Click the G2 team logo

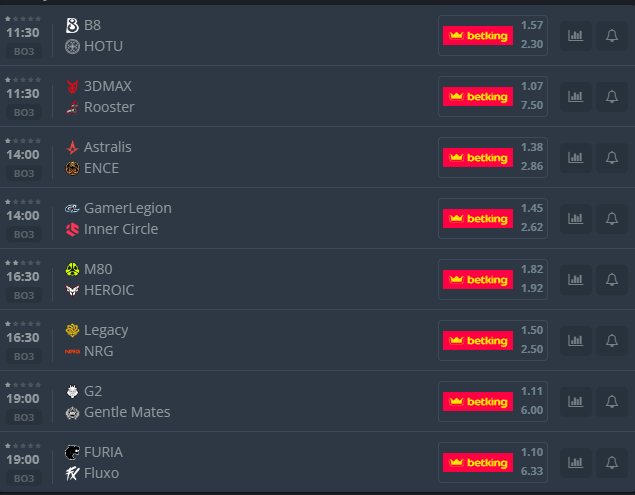pos(72,391)
